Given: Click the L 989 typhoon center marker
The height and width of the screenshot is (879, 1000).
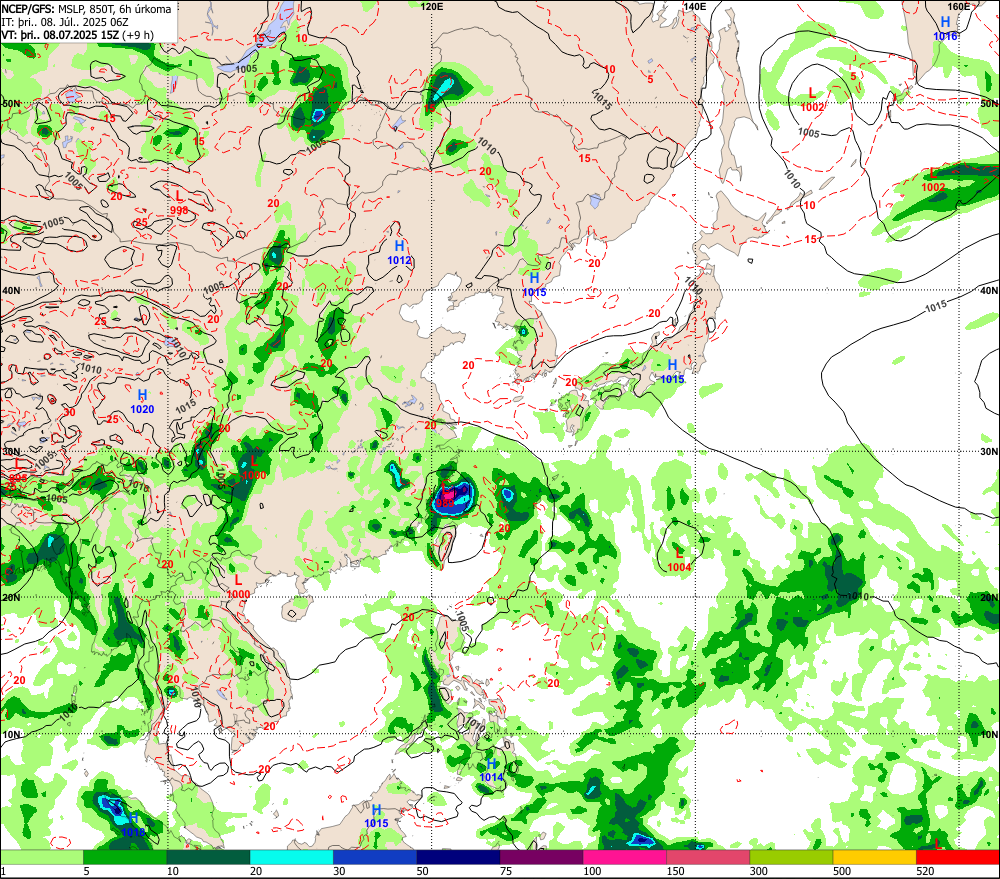Looking at the screenshot, I should pos(446,496).
